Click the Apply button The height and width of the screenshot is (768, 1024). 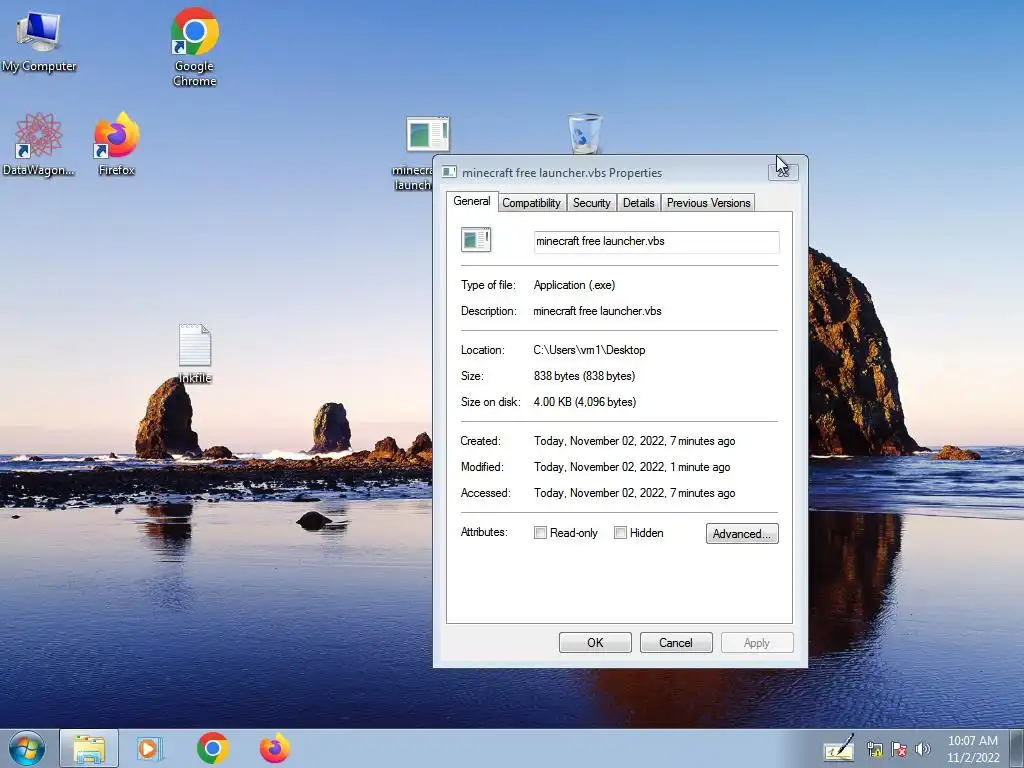tap(757, 643)
